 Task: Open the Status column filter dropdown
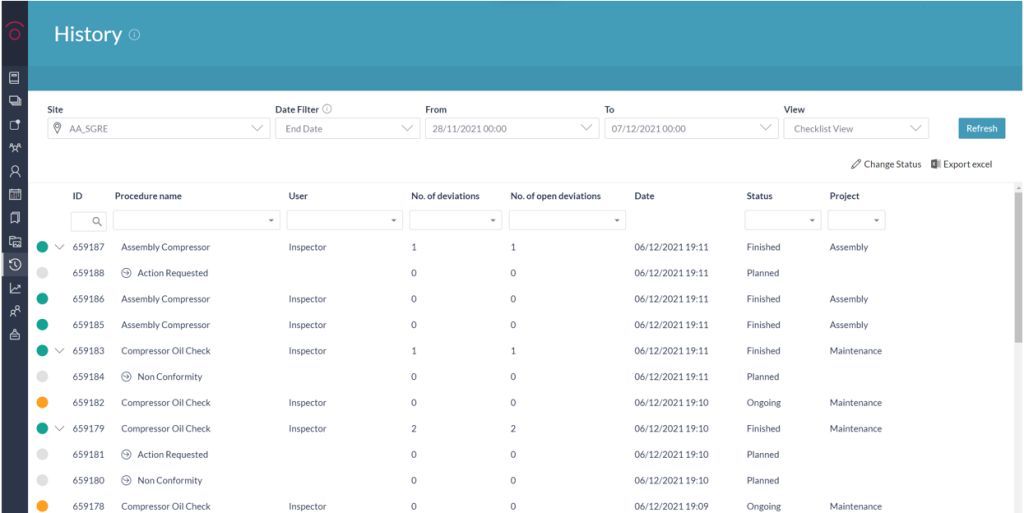783,221
